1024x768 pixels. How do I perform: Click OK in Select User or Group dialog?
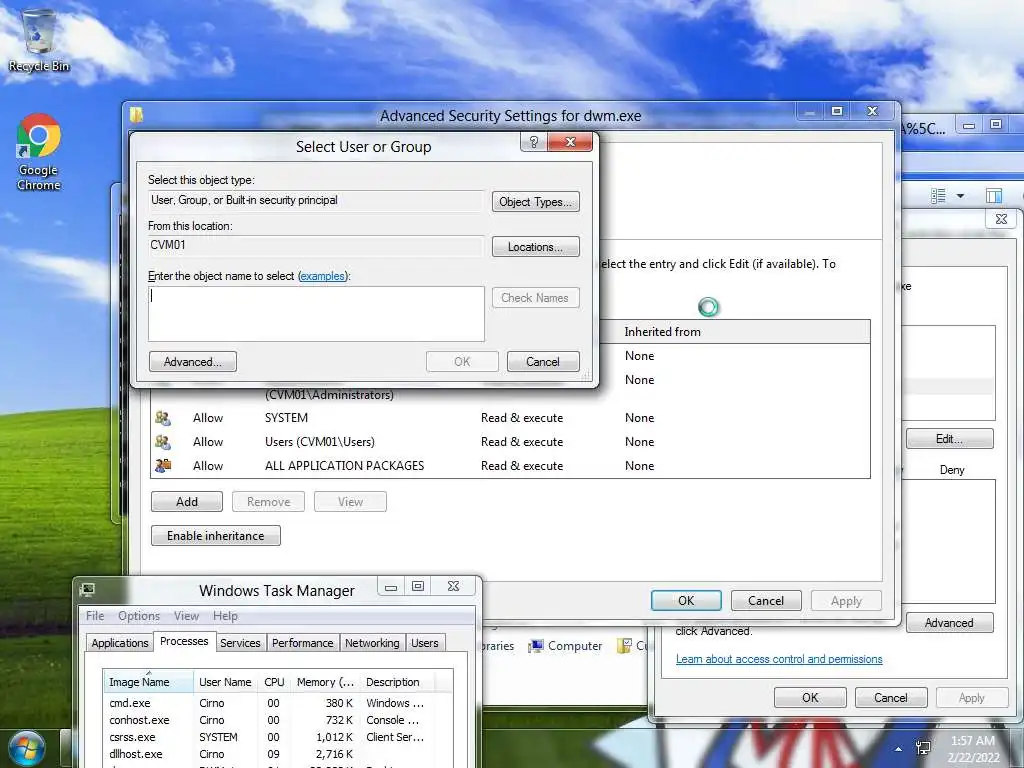[462, 362]
